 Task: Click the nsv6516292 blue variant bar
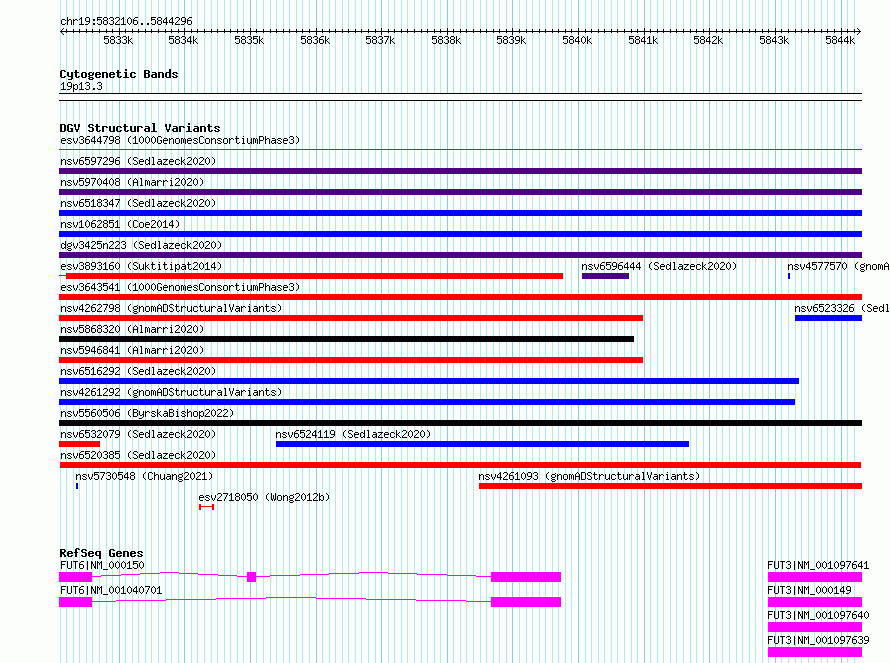pyautogui.click(x=429, y=381)
